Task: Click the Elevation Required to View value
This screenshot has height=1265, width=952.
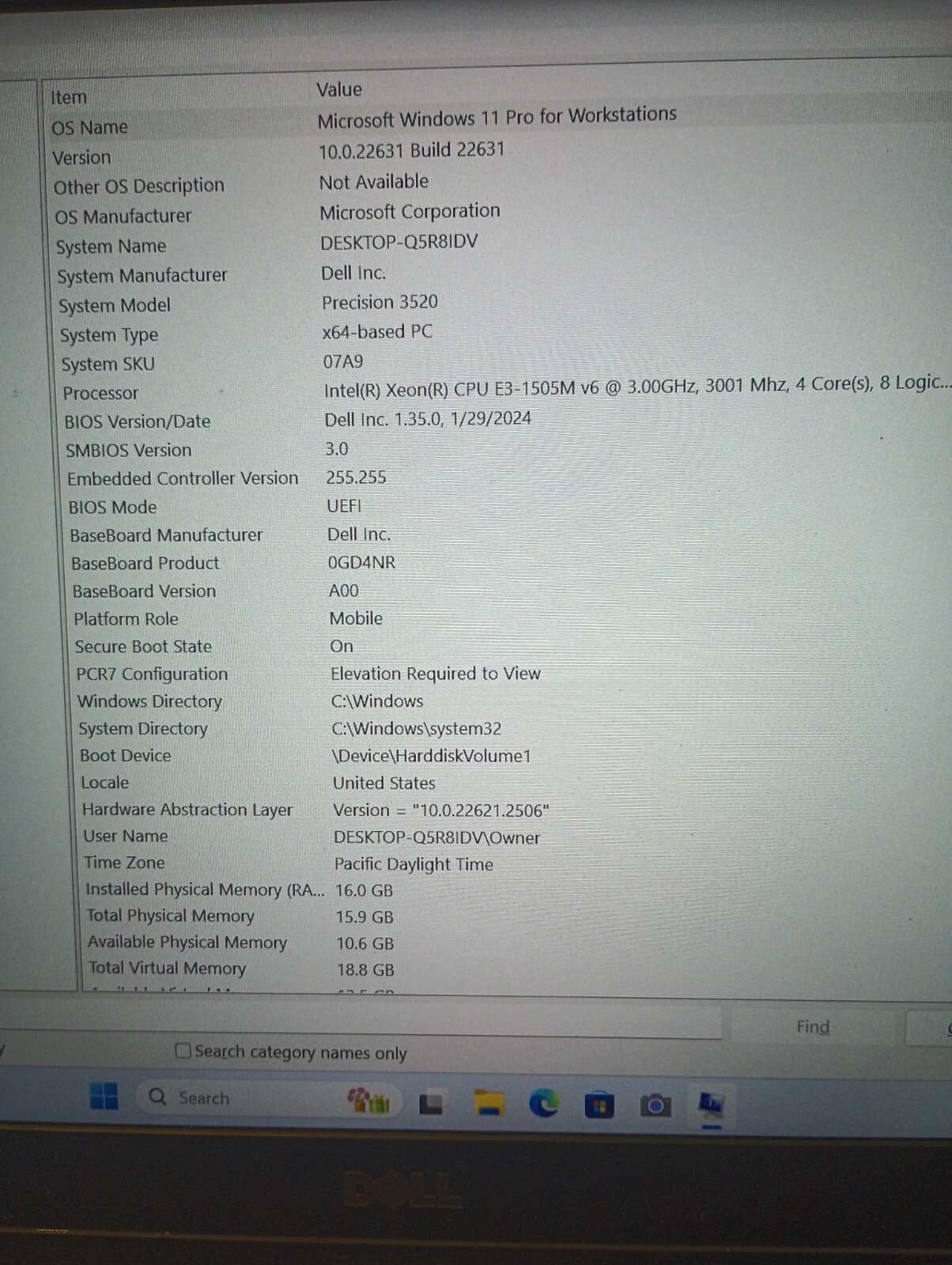Action: click(436, 674)
